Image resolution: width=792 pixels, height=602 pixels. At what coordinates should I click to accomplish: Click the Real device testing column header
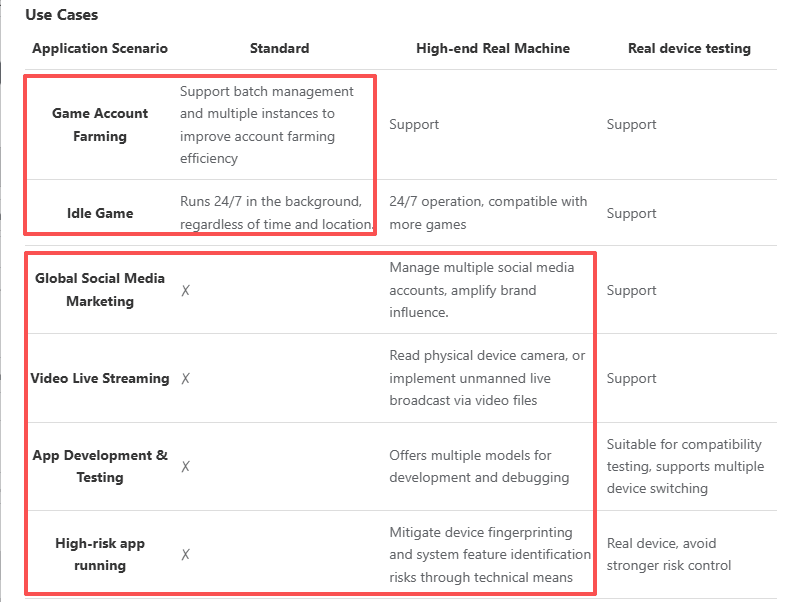tap(689, 48)
